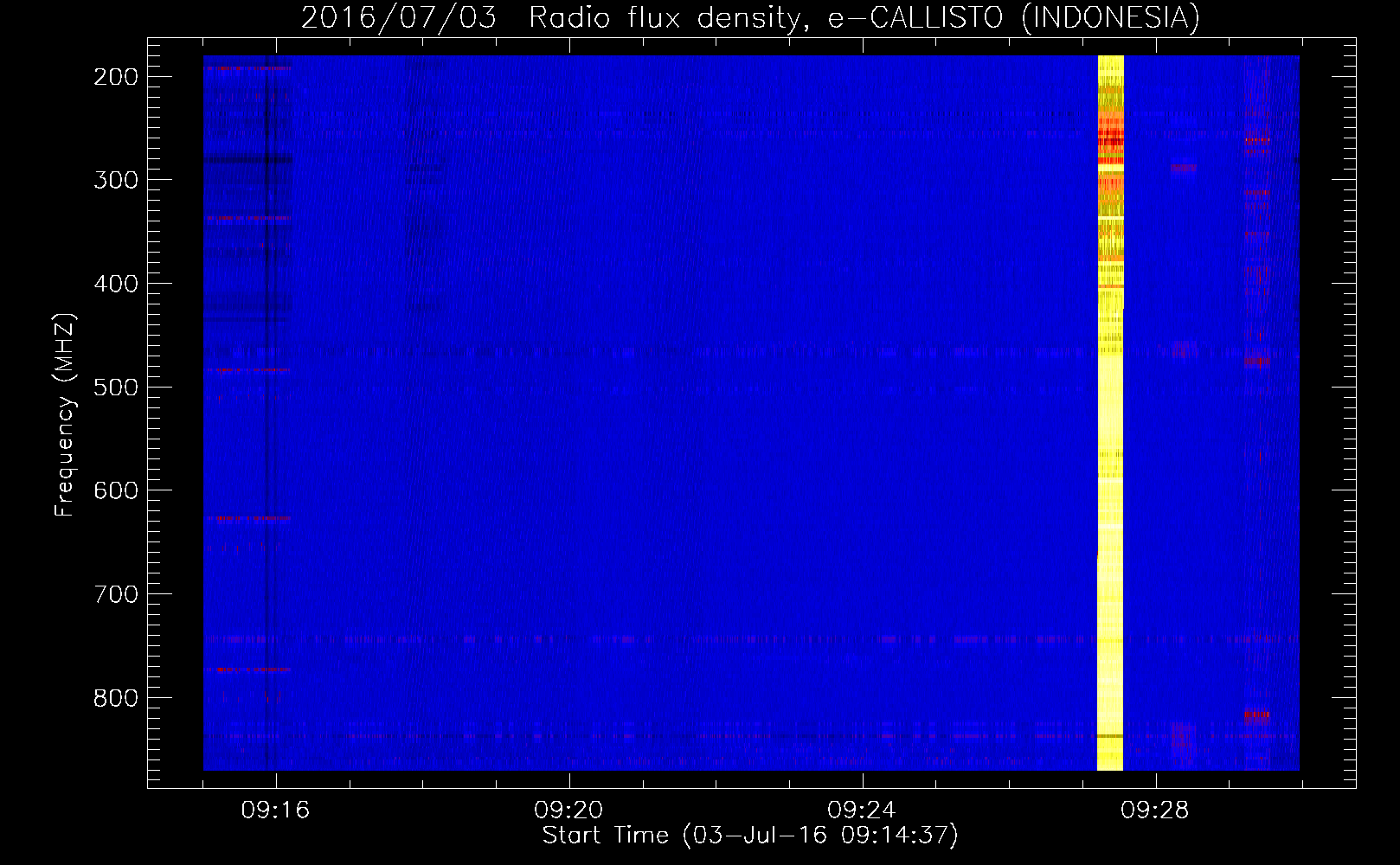Image resolution: width=1400 pixels, height=865 pixels.
Task: Click the 09:16 time tick label
Action: pyautogui.click(x=275, y=811)
